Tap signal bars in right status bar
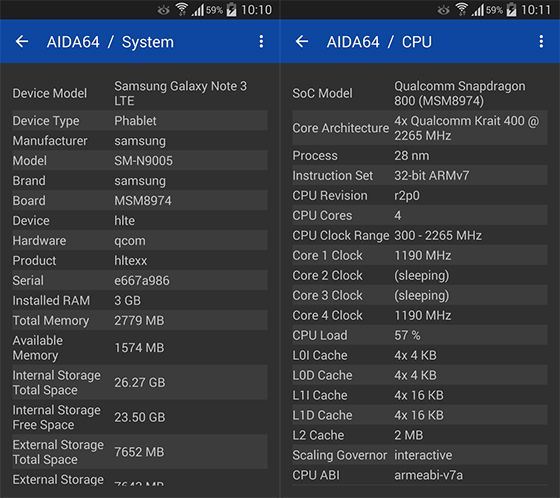560x499 pixels. coord(477,10)
